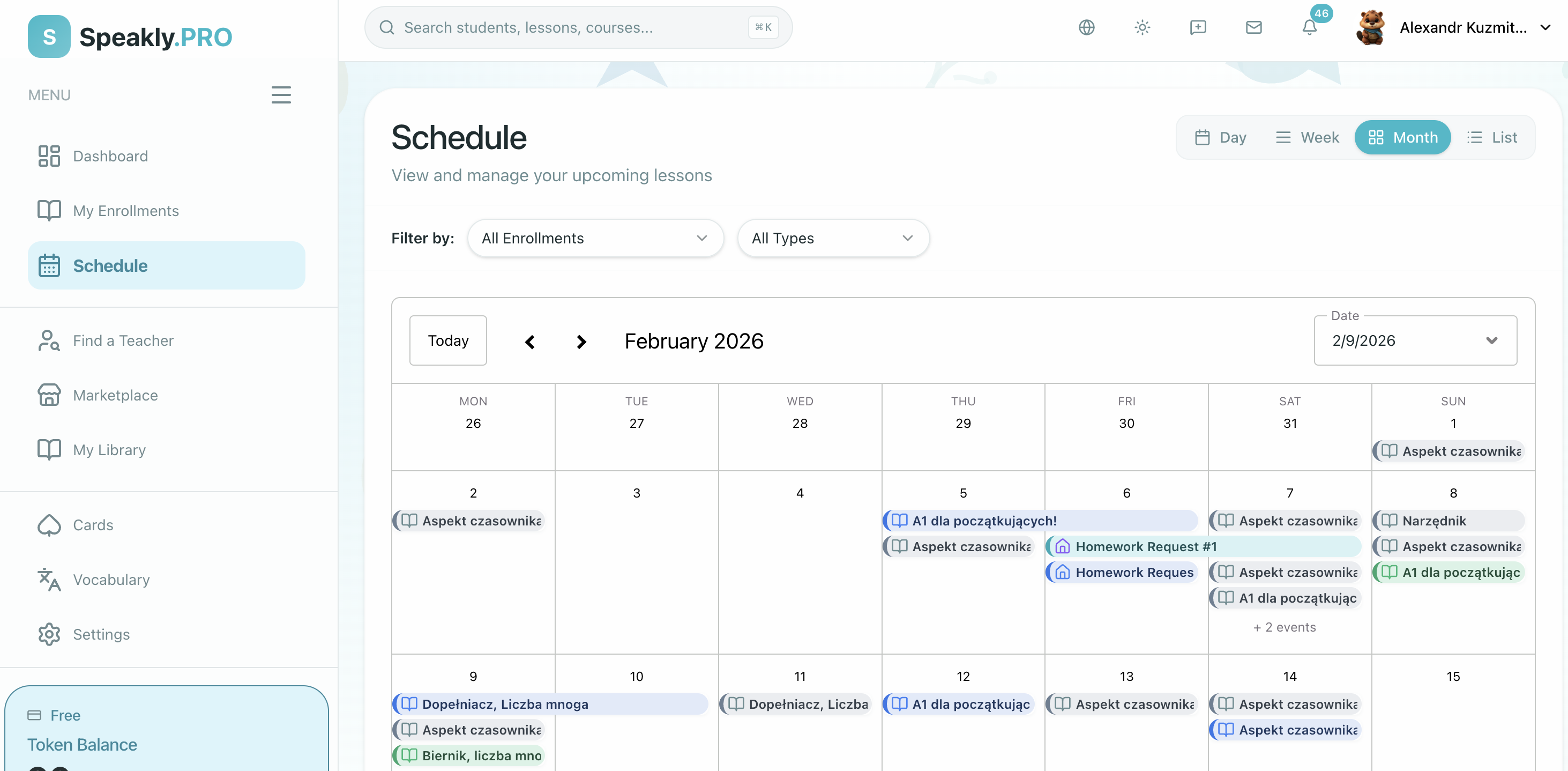Collapse sidebar using hamburger menu icon
This screenshot has height=771, width=1568.
(x=281, y=95)
